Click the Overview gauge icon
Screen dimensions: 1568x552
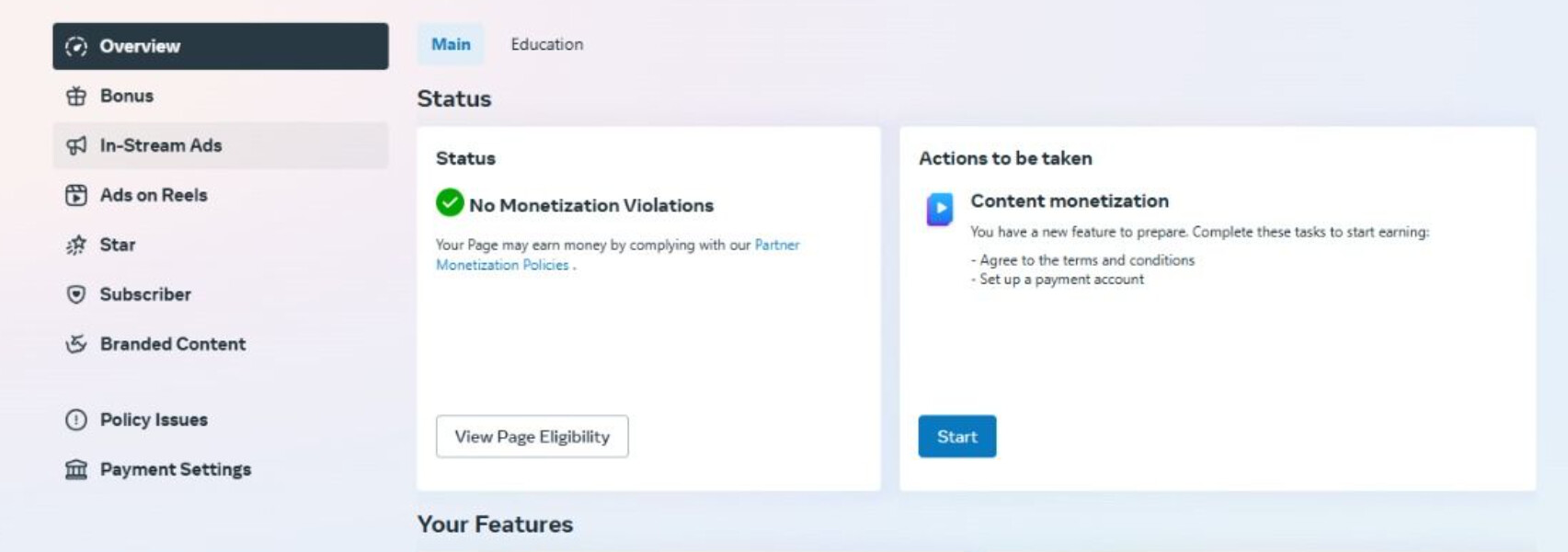pyautogui.click(x=76, y=46)
